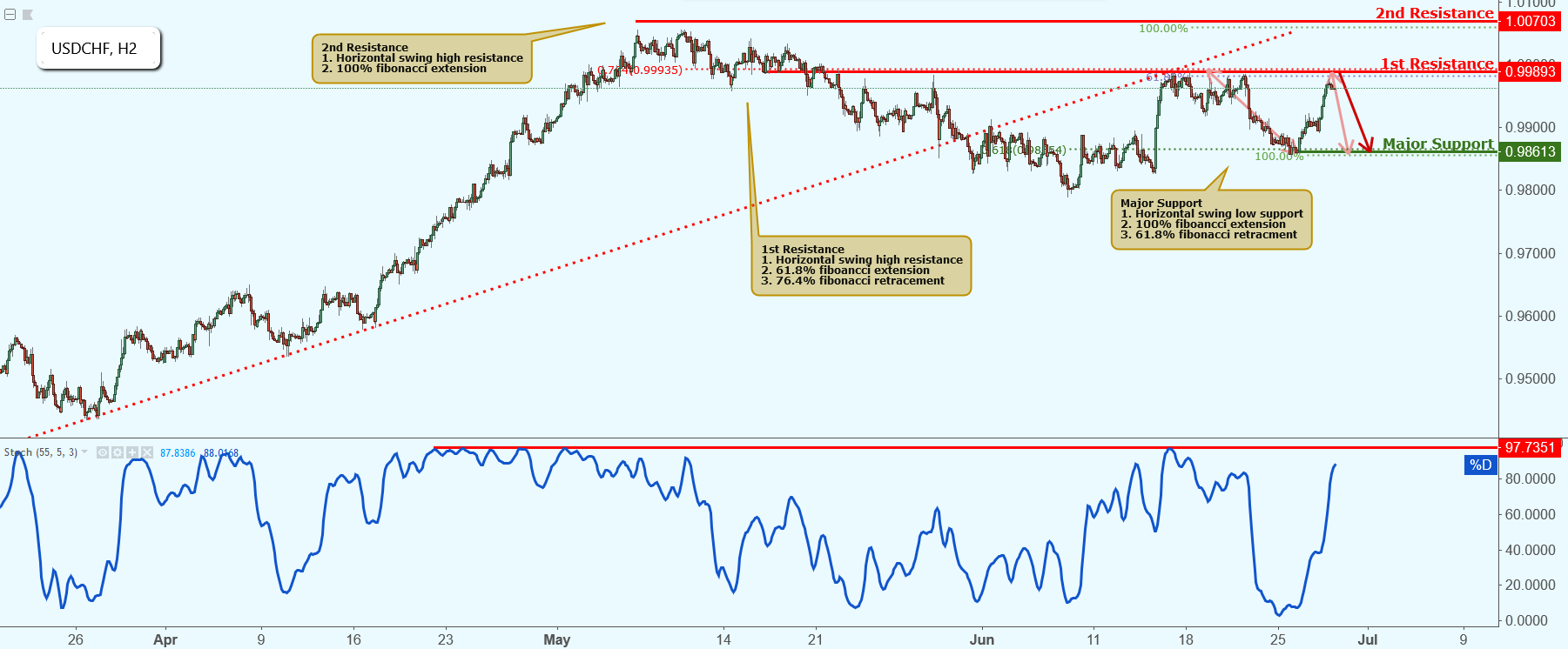Click the plus icon next to Stoch settings
The height and width of the screenshot is (649, 1568).
132,452
